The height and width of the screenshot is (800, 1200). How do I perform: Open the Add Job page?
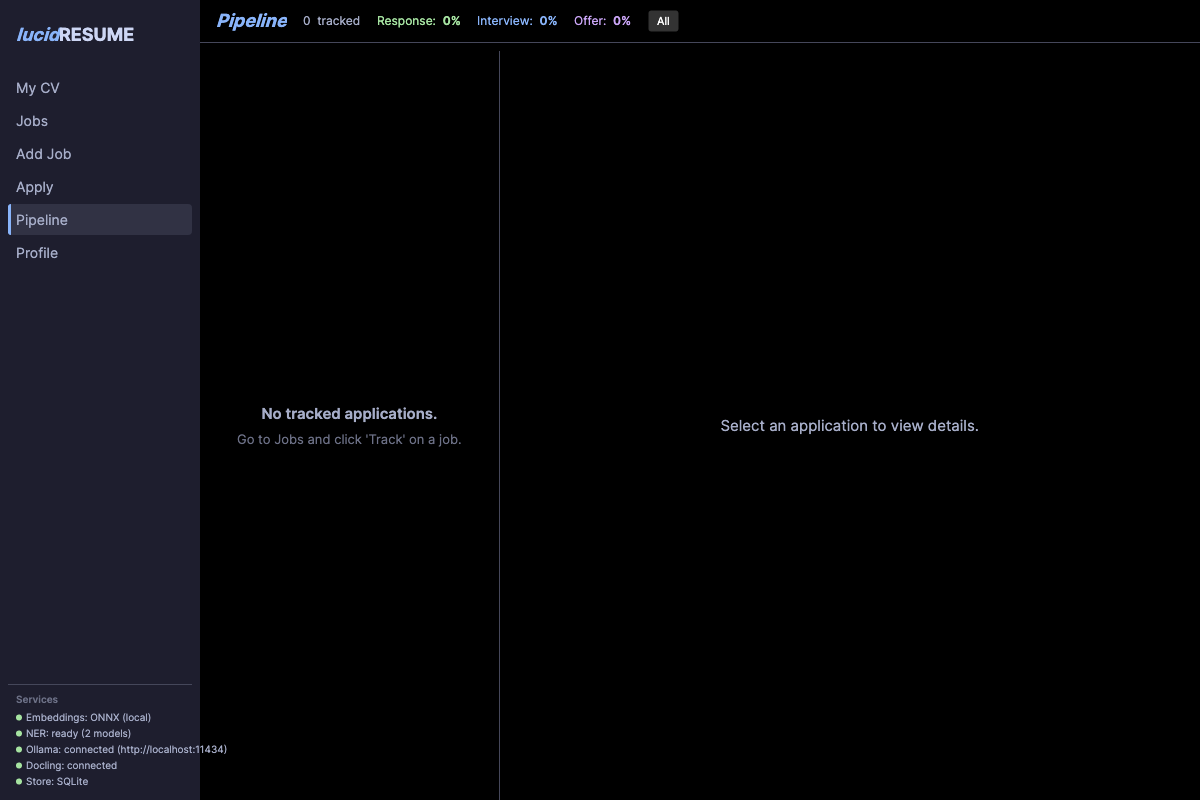coord(100,154)
